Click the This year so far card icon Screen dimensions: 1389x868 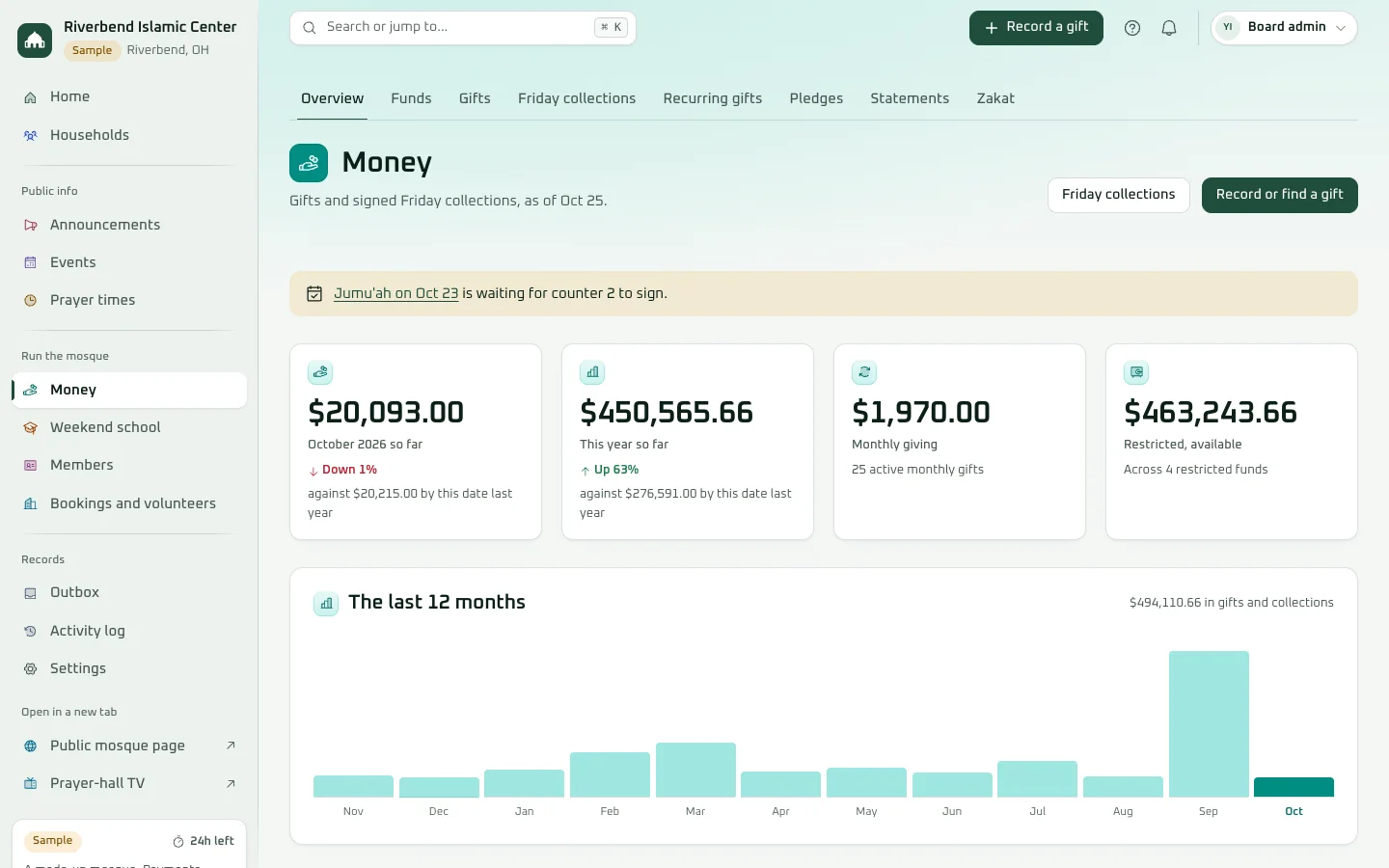pyautogui.click(x=592, y=372)
